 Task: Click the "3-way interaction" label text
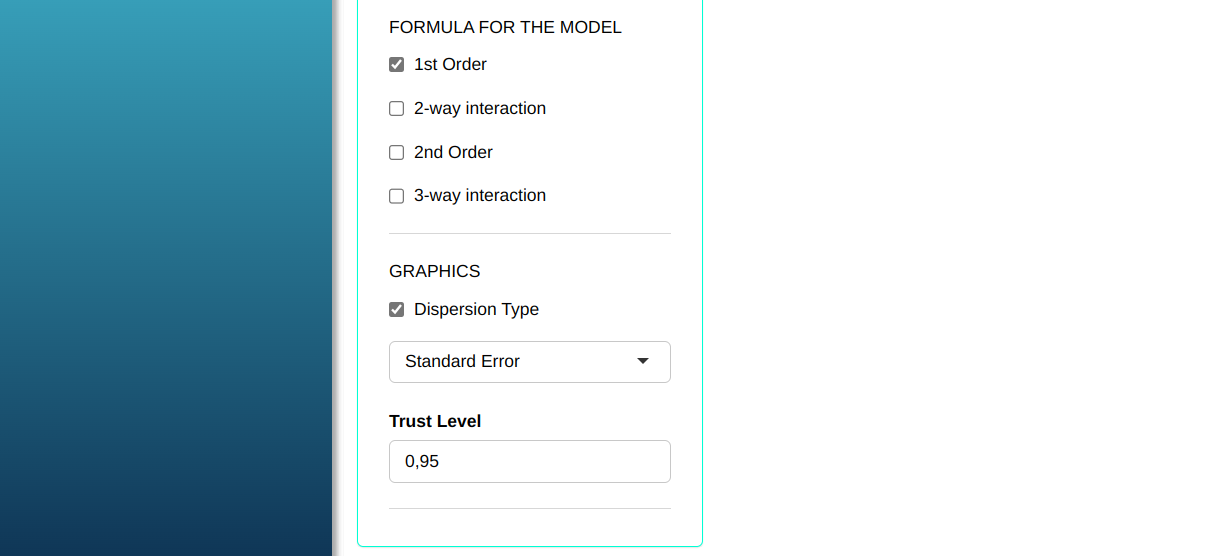(480, 196)
